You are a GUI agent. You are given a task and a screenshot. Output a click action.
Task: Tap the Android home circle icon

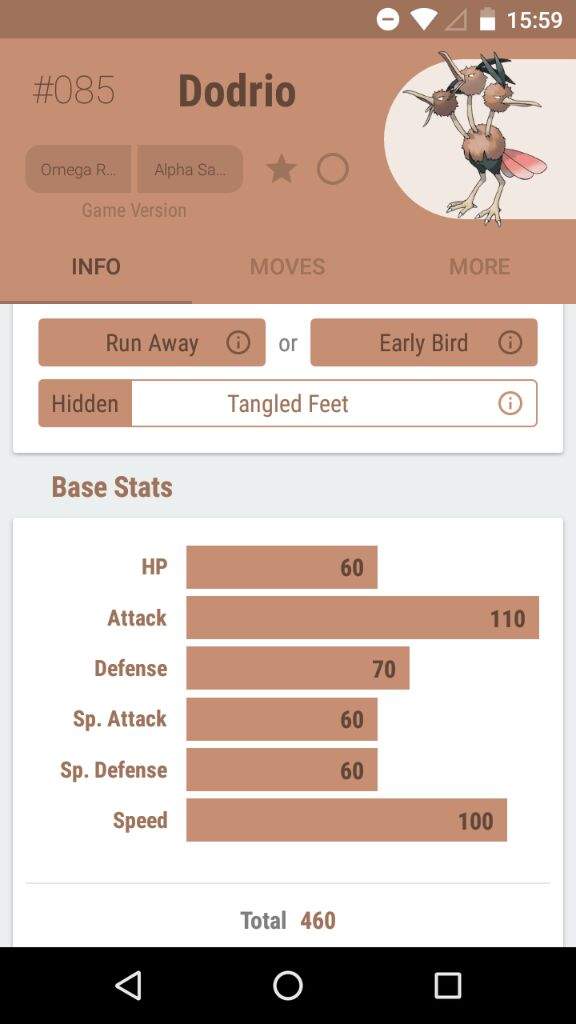[x=288, y=985]
